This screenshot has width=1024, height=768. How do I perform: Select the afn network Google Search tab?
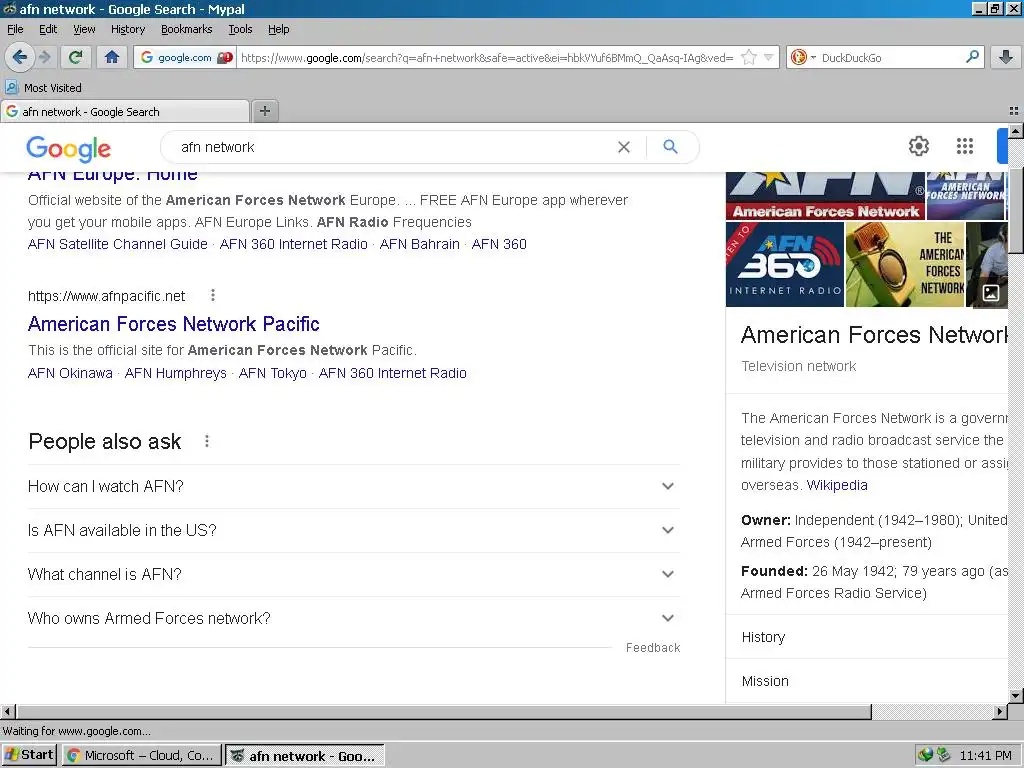coord(125,112)
